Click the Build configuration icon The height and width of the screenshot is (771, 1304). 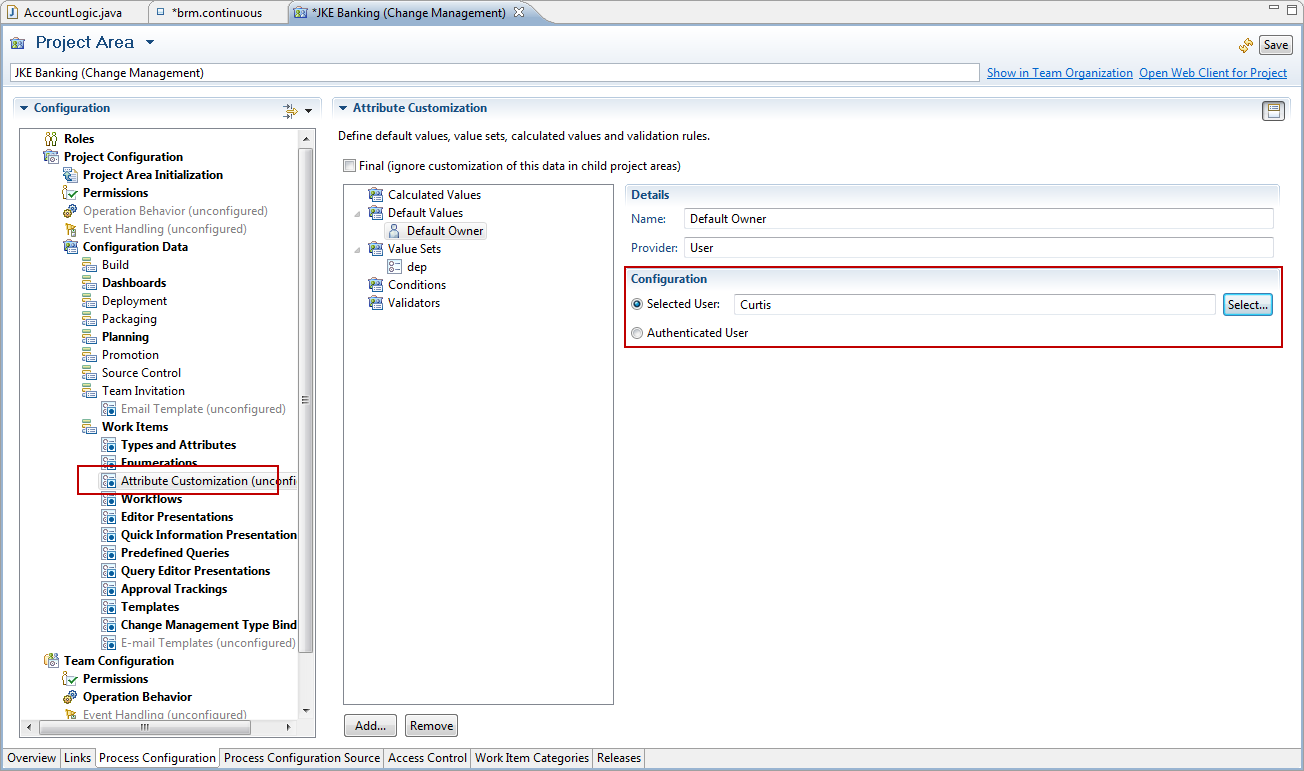tap(89, 265)
